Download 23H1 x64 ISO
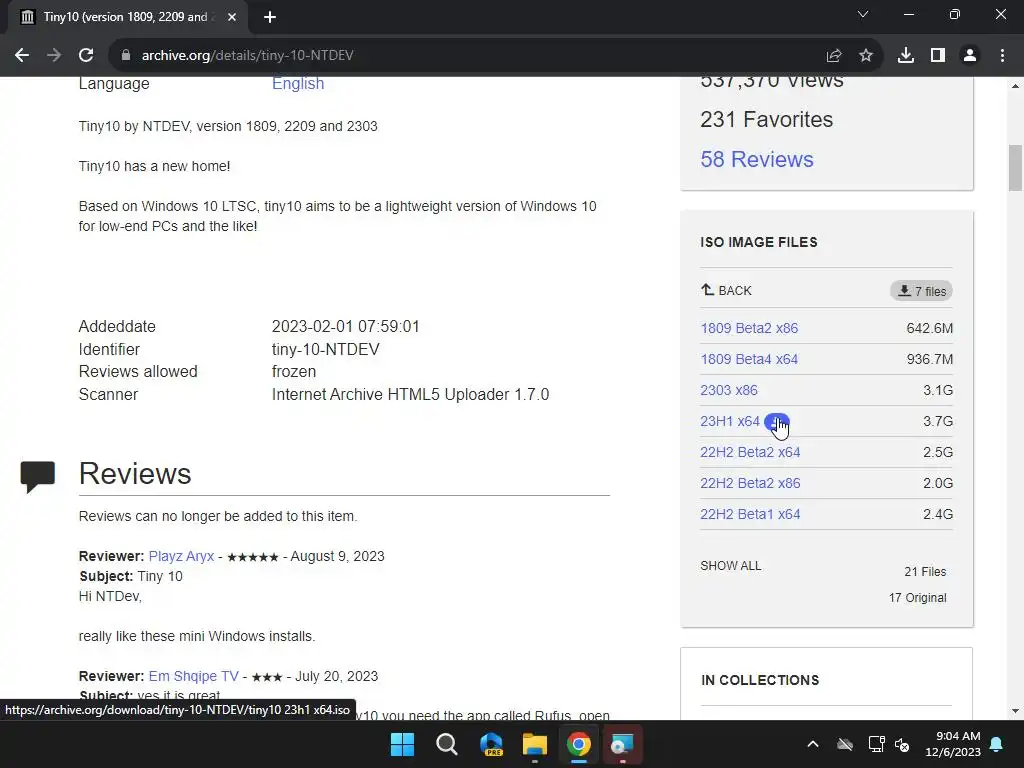The image size is (1024, 768). 730,421
